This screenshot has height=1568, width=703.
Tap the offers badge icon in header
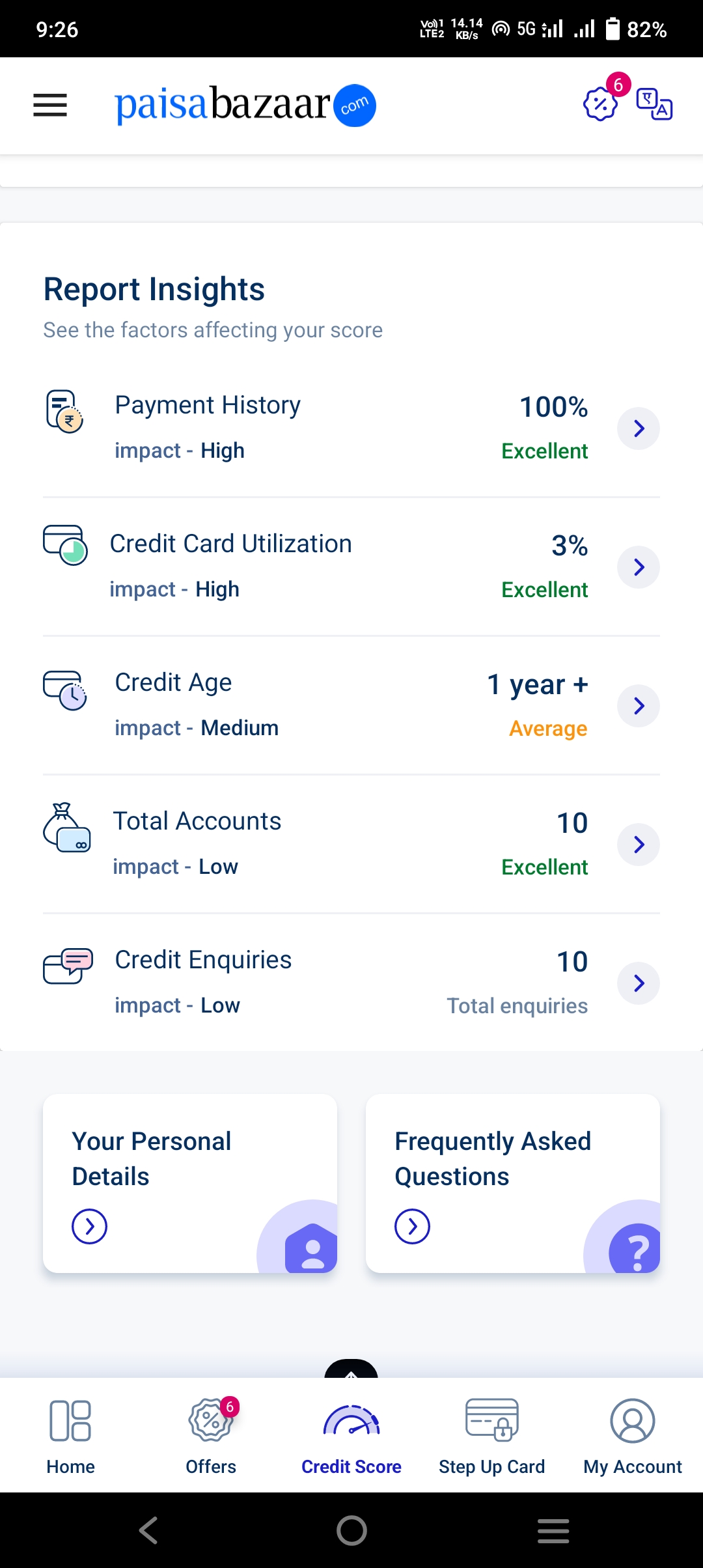point(600,104)
